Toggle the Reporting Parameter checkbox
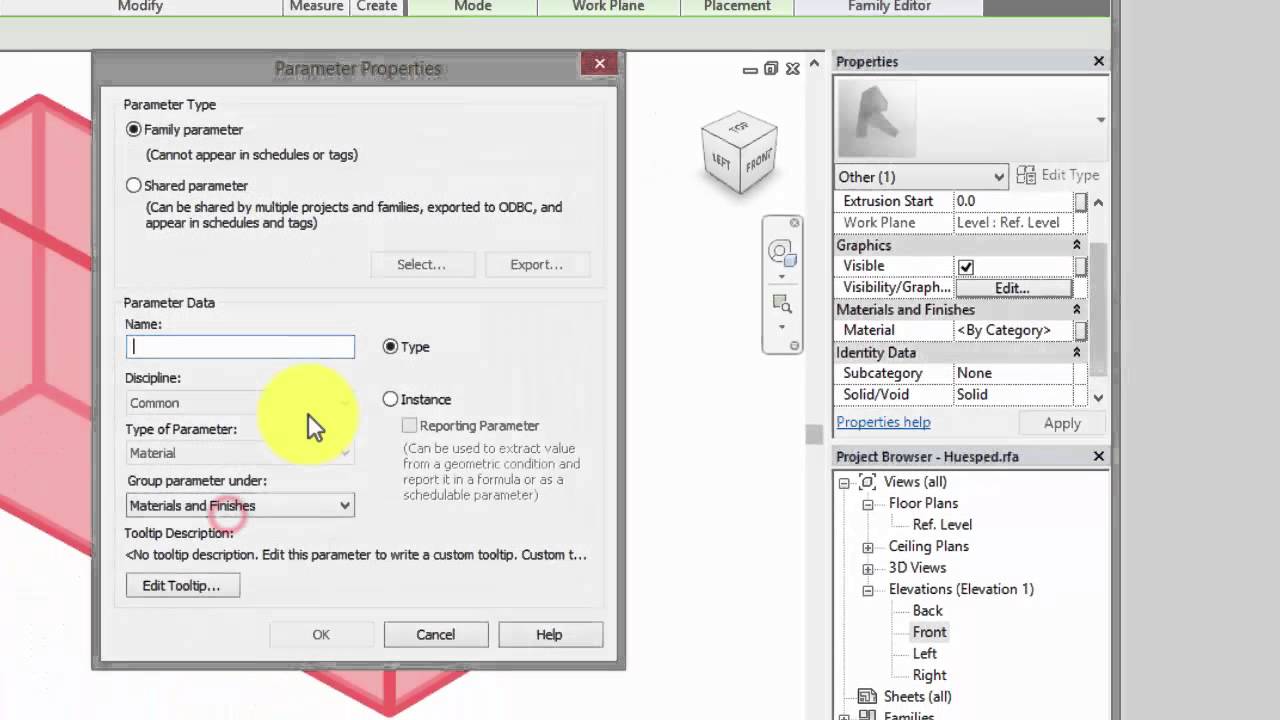This screenshot has width=1280, height=720. [x=409, y=426]
